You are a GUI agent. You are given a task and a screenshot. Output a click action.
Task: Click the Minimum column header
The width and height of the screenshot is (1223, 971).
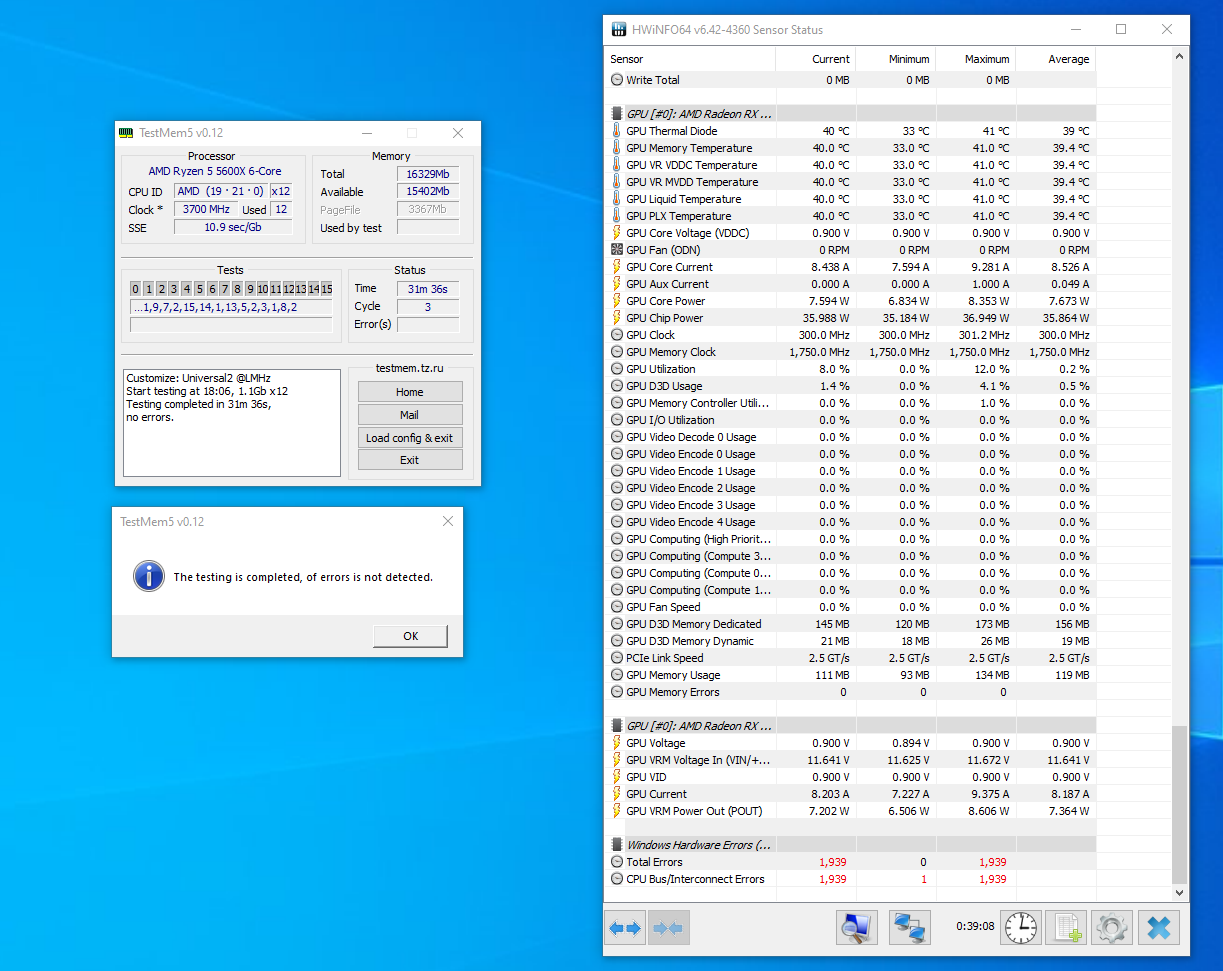point(896,59)
